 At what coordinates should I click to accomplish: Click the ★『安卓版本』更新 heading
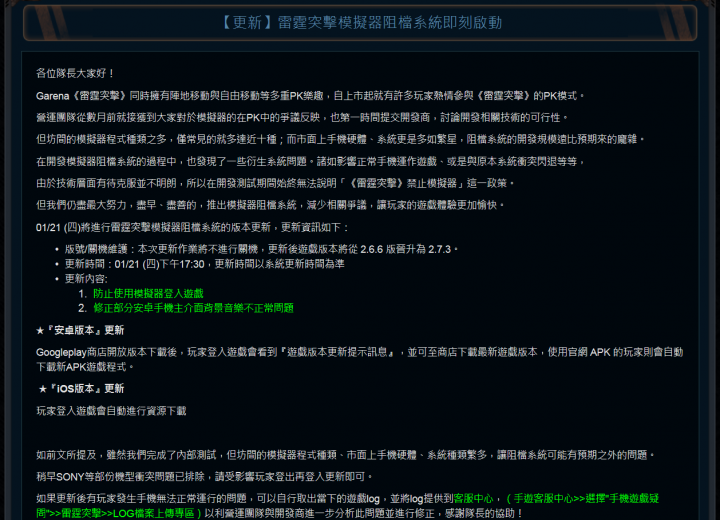click(x=80, y=330)
